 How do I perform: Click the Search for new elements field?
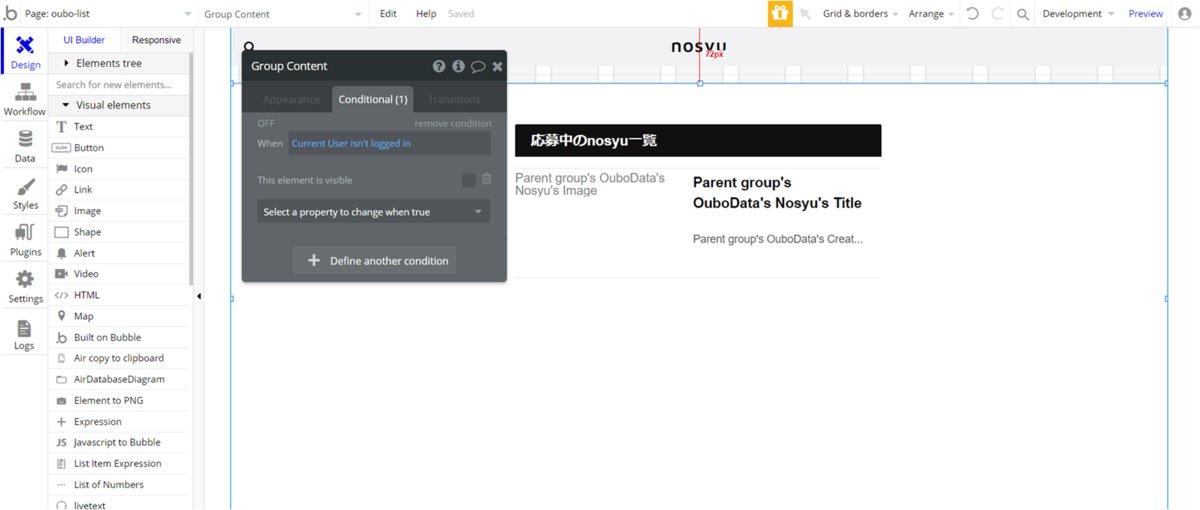coord(119,84)
